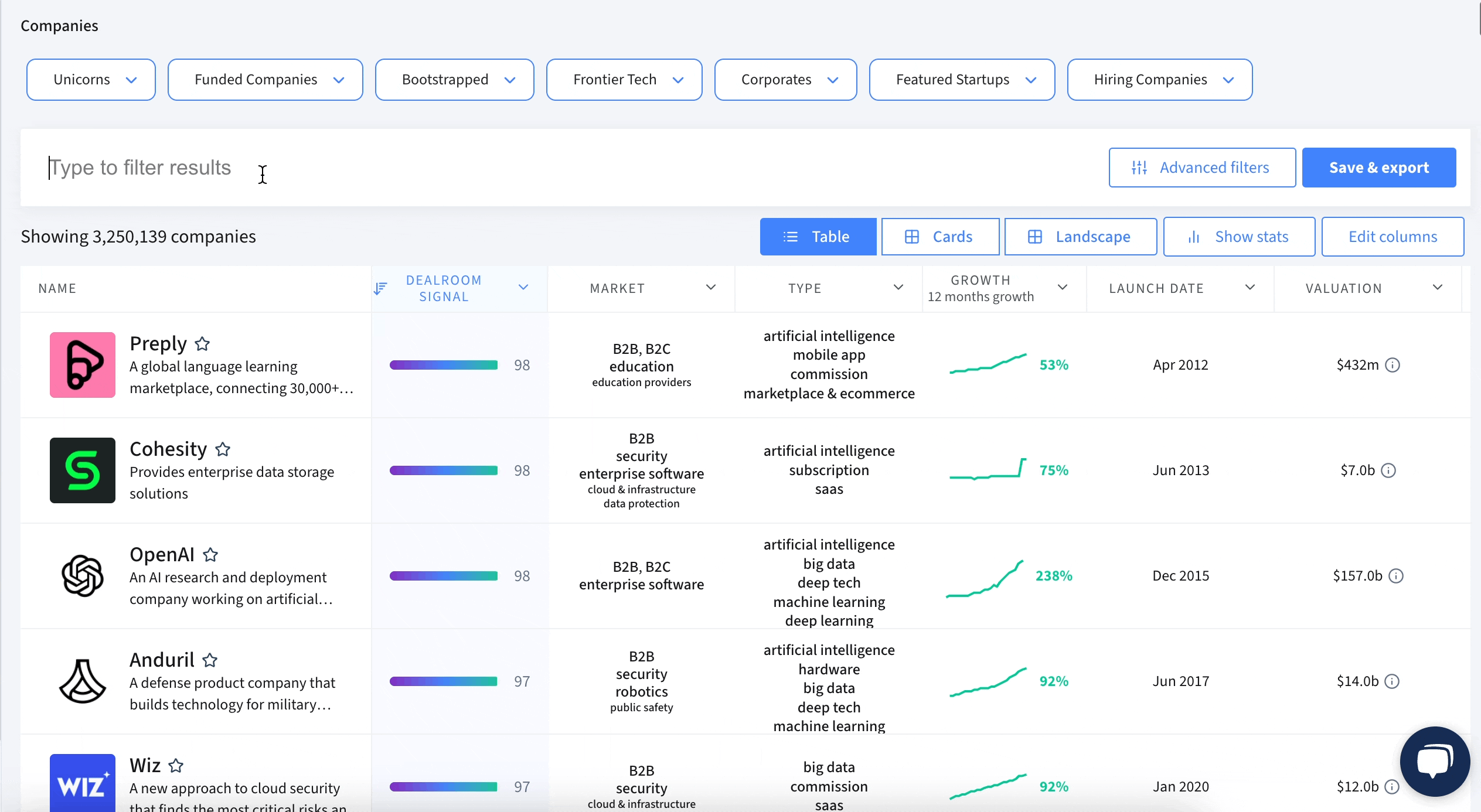The width and height of the screenshot is (1481, 812).
Task: Favorite Preply with its star icon
Action: point(202,343)
